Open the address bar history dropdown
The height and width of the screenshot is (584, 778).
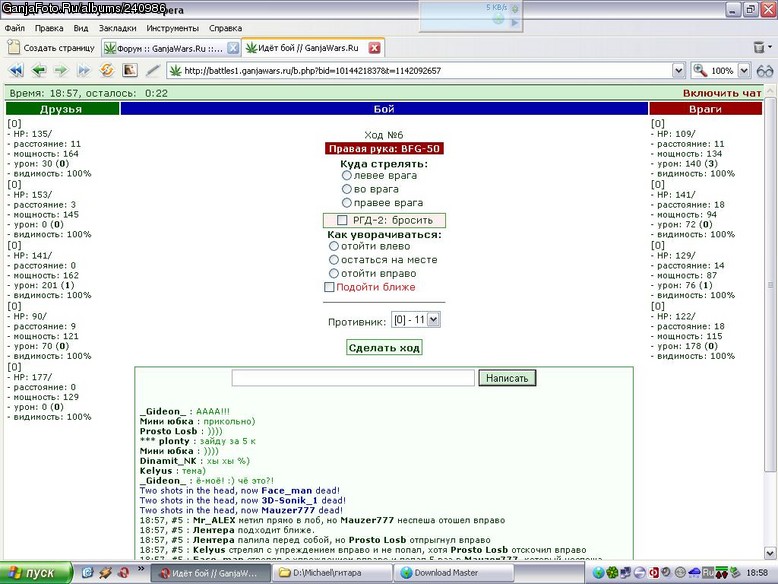[x=679, y=70]
